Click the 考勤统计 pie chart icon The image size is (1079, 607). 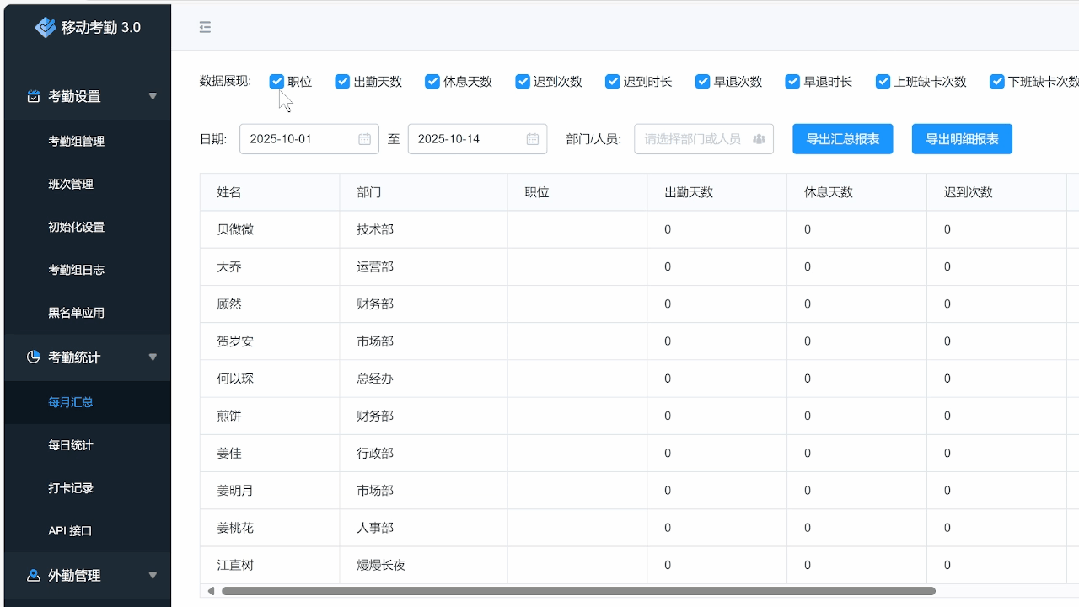(34, 357)
